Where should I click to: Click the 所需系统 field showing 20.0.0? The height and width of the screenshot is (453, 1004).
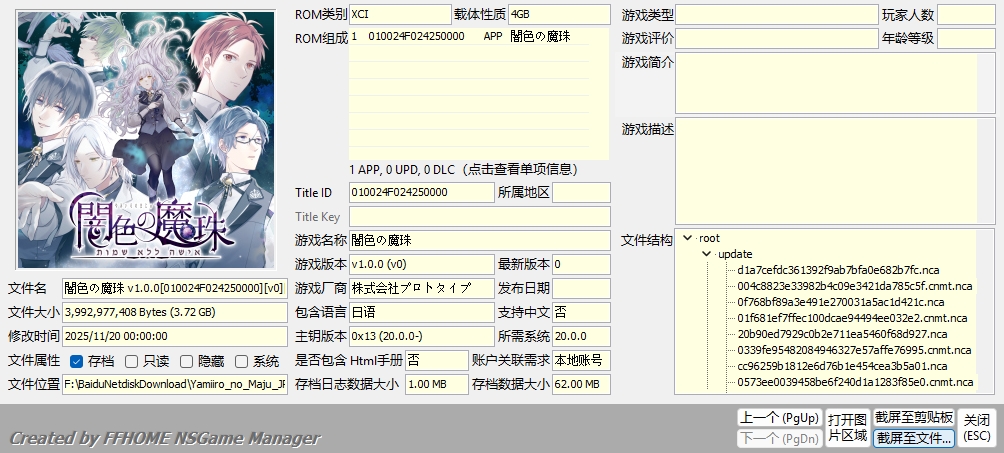coord(581,336)
